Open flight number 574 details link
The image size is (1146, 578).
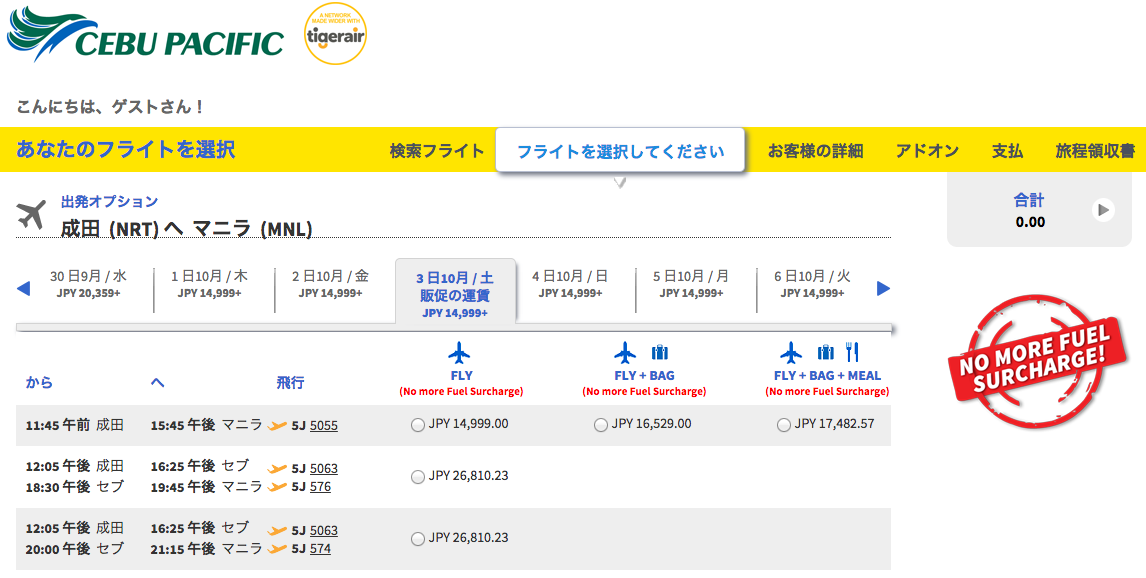320,549
